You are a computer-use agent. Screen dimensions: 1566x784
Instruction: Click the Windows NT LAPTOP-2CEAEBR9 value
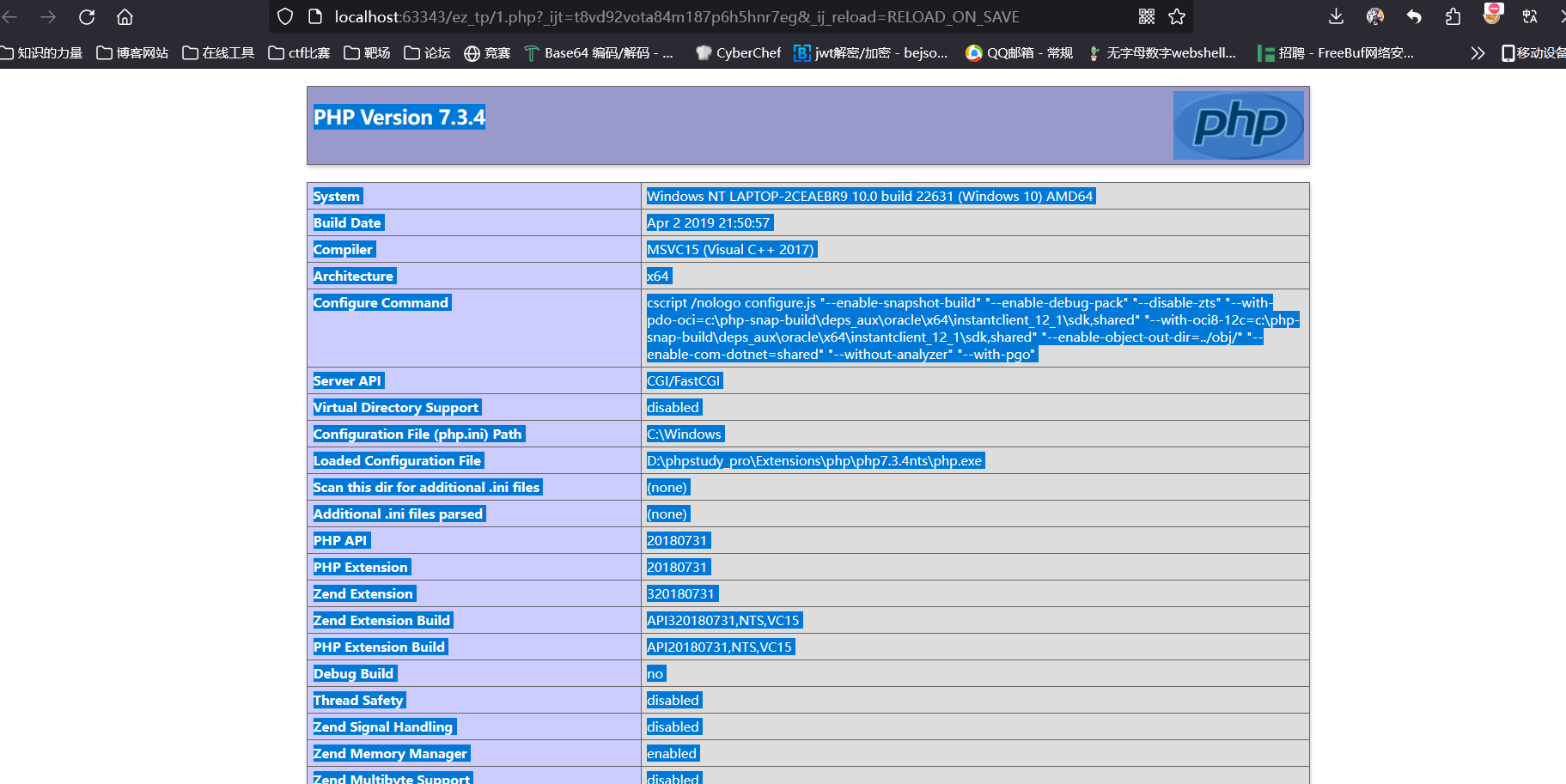(x=870, y=197)
